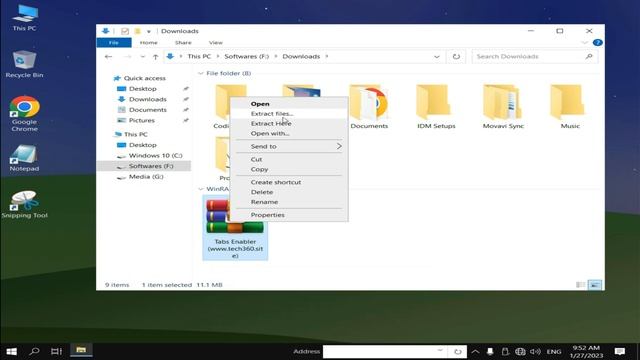Show hidden tray icons chevron
640x360 pixels.
pyautogui.click(x=476, y=351)
